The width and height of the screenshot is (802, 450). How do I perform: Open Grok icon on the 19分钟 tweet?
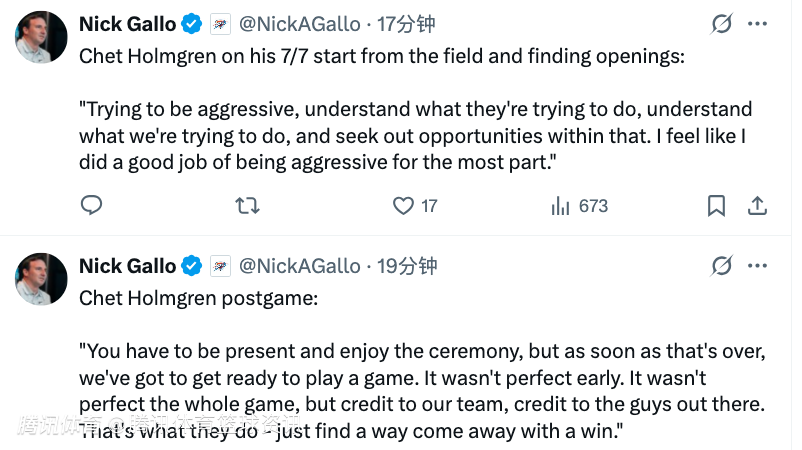pyautogui.click(x=720, y=265)
